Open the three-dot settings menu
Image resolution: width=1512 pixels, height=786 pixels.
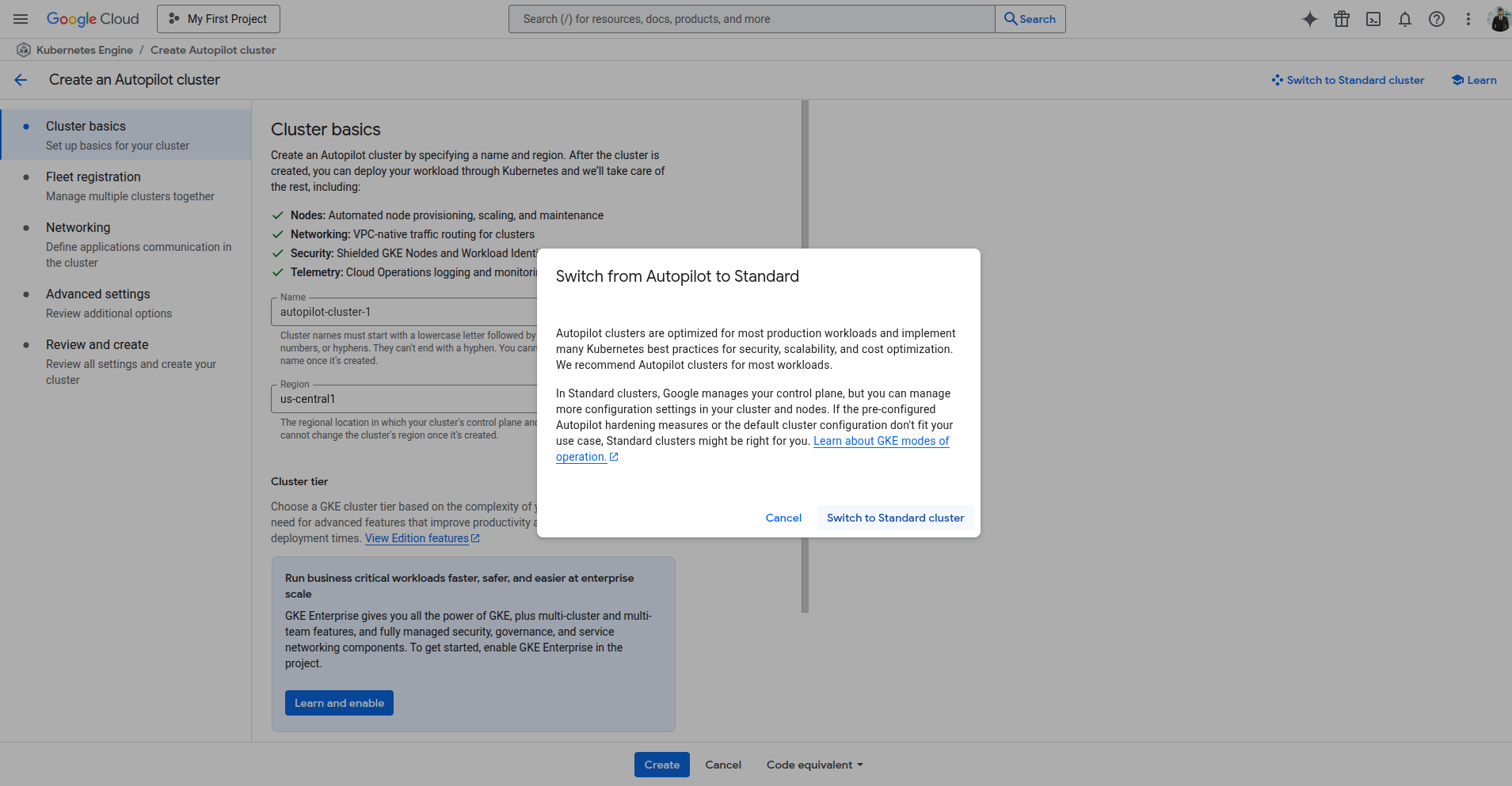point(1468,19)
